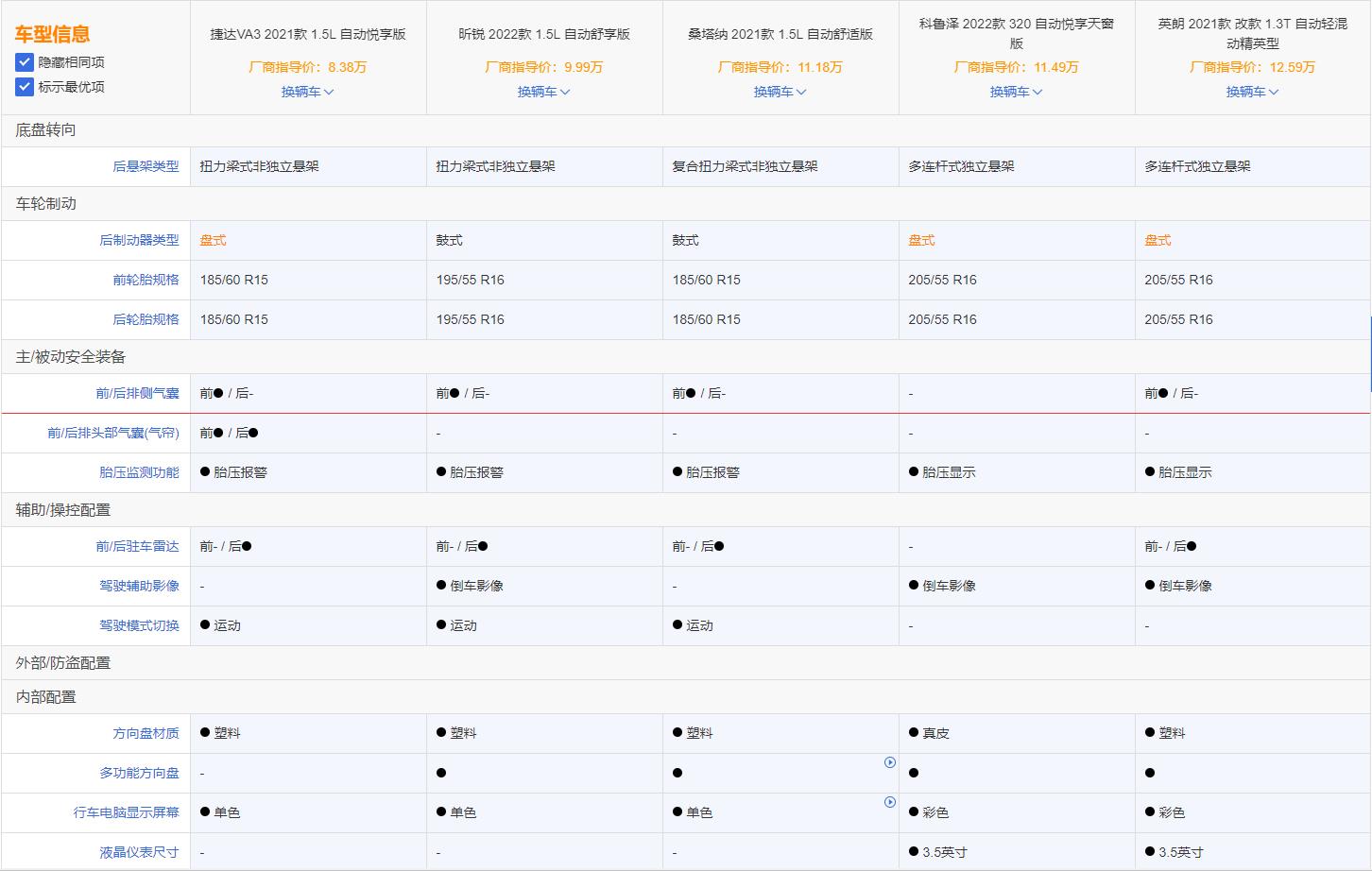
Task: Click 厂商指导价 11.18万 price
Action: (780, 67)
